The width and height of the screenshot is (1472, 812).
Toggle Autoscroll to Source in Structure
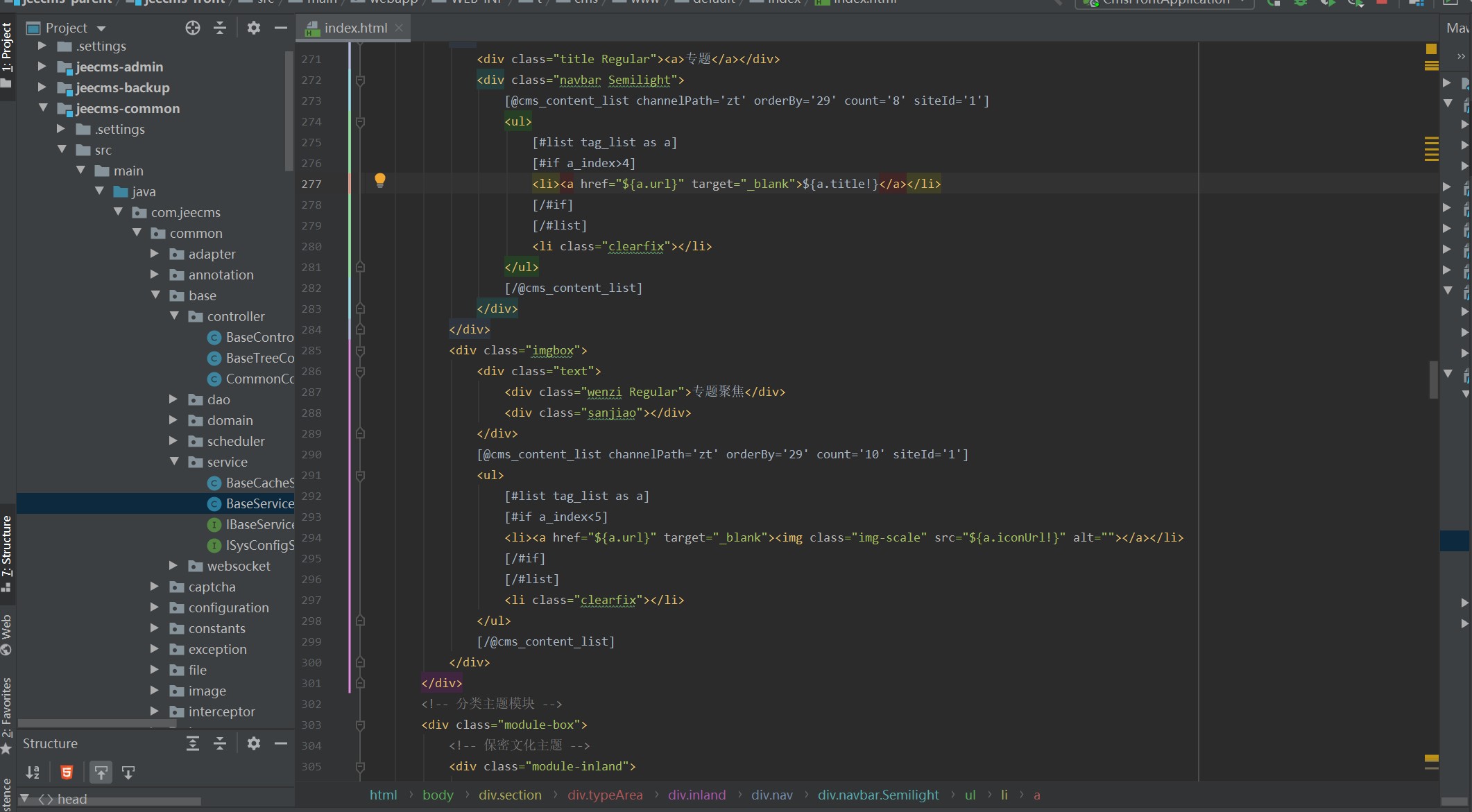tap(101, 772)
